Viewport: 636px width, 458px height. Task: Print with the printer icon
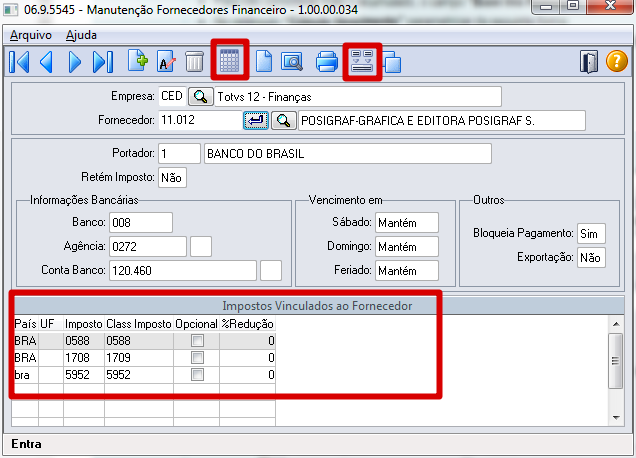click(327, 62)
